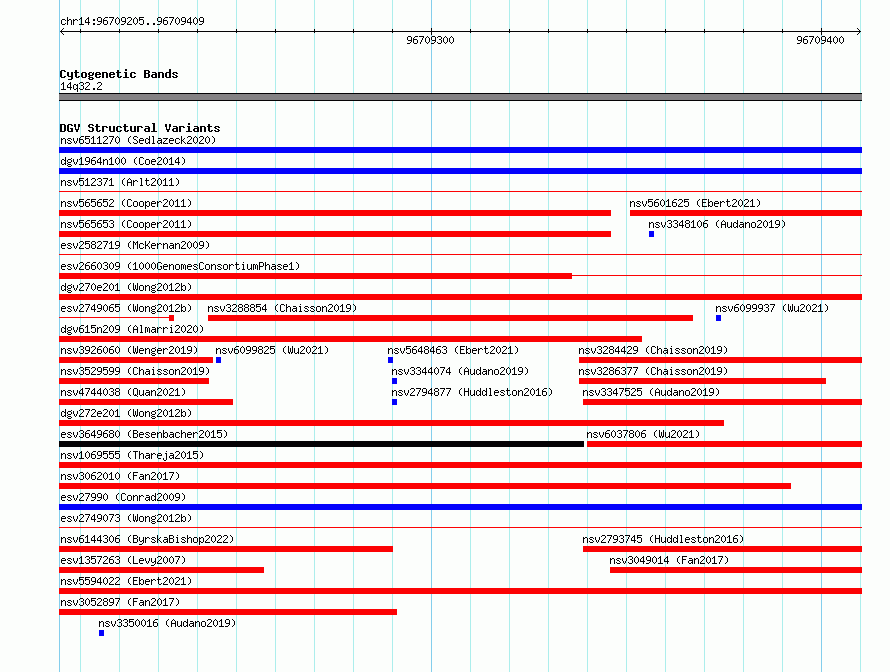The width and height of the screenshot is (890, 672).
Task: Open nsv6144306 (ByrskaBishop2022) label
Action: click(147, 539)
